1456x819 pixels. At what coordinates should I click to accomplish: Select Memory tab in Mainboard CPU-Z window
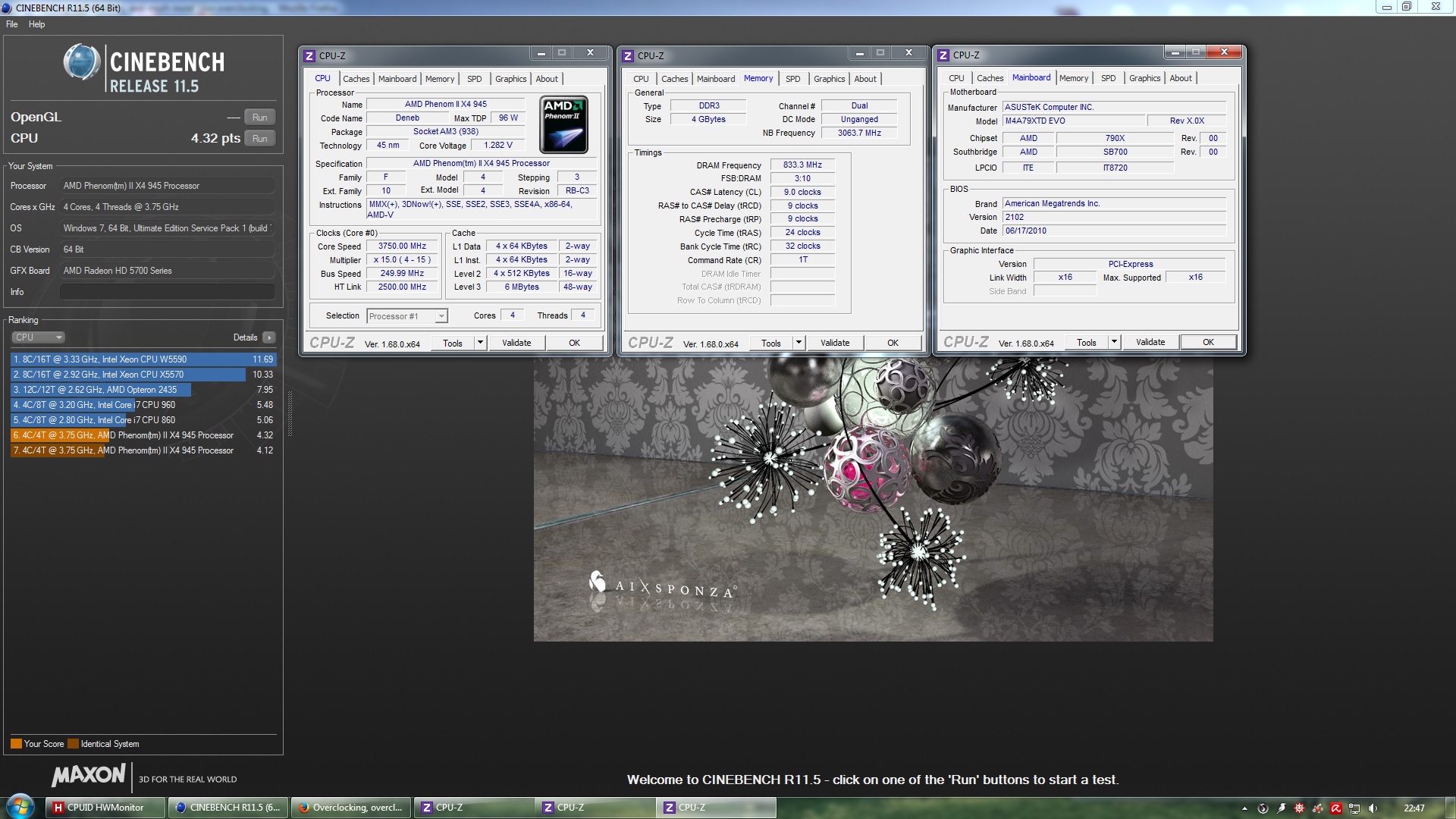point(1074,78)
